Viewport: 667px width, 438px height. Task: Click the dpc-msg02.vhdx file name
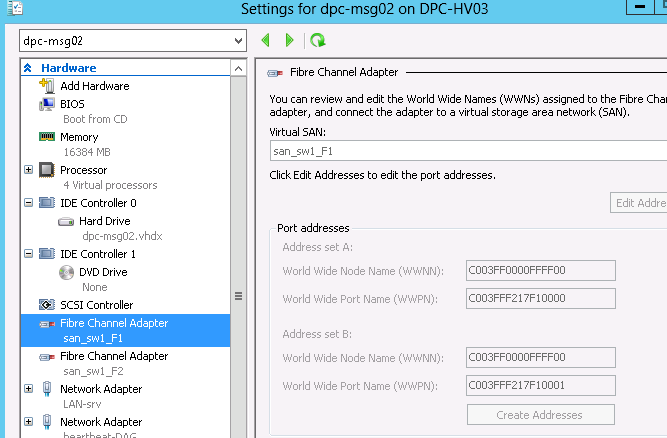(x=123, y=236)
